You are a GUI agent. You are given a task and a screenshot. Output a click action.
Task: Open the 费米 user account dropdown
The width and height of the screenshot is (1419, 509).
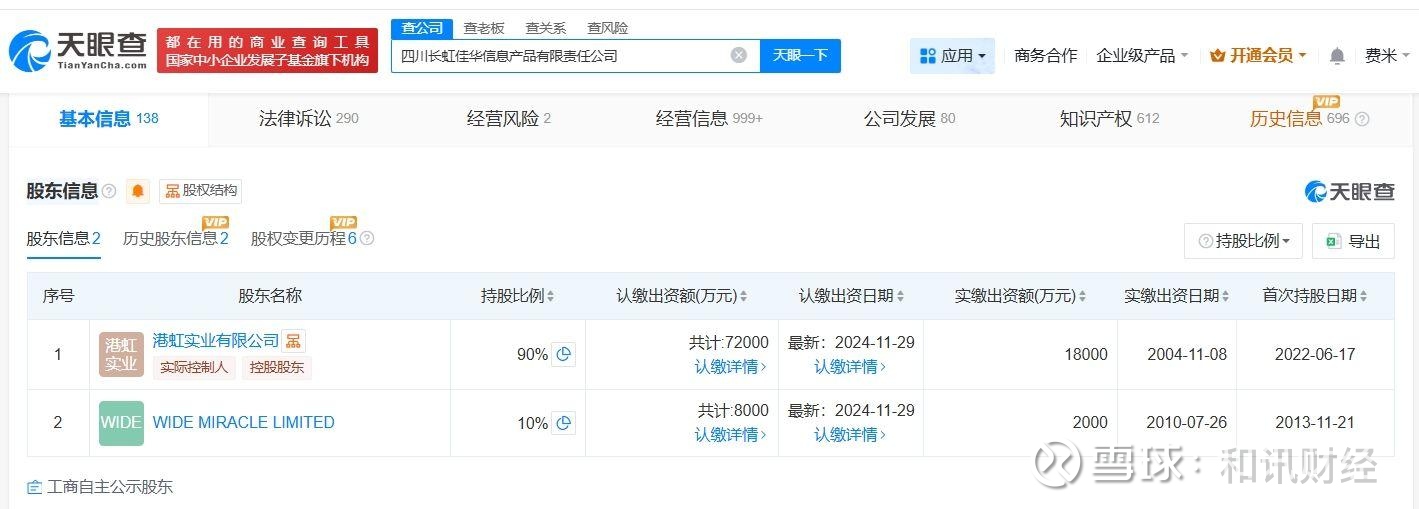coord(1388,56)
